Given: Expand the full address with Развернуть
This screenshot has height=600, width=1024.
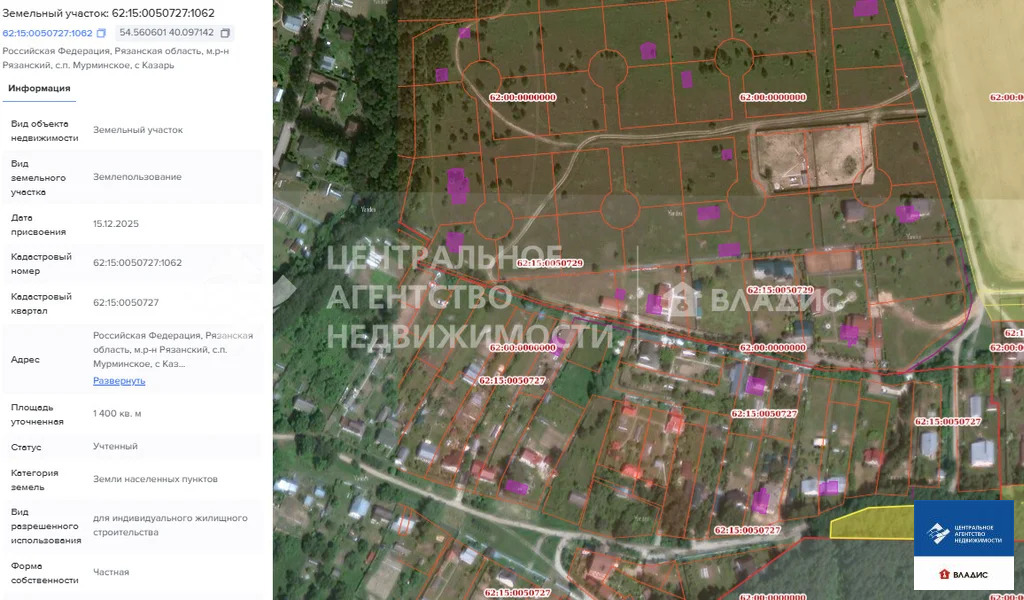Looking at the screenshot, I should click(x=119, y=381).
